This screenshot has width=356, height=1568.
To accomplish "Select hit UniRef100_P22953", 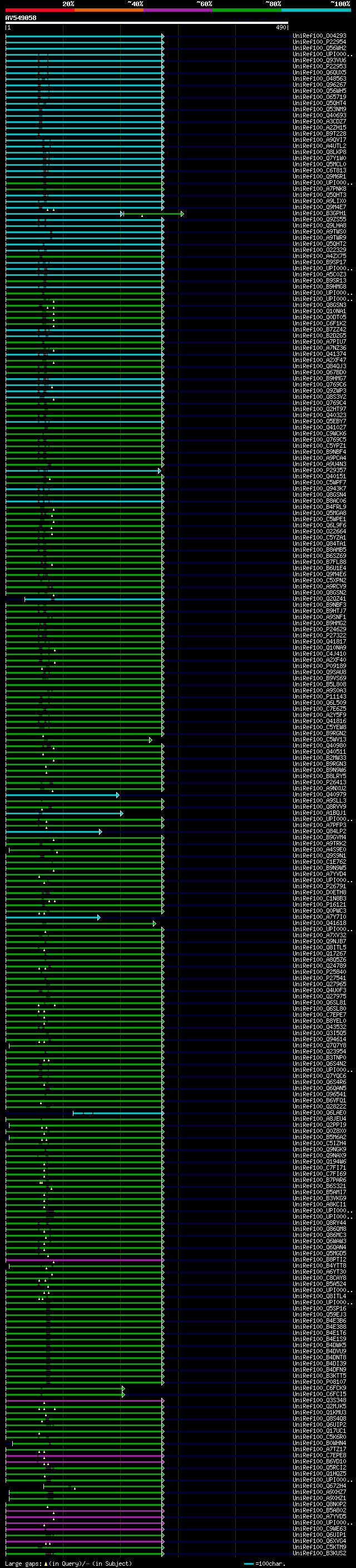I will (x=319, y=66).
